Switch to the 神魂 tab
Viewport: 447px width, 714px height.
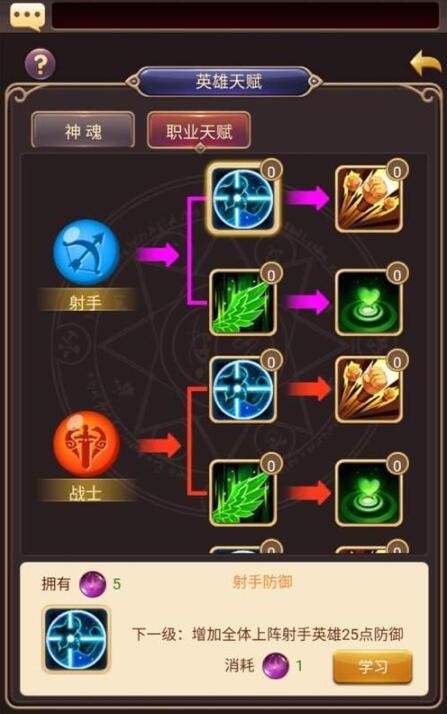pyautogui.click(x=83, y=131)
